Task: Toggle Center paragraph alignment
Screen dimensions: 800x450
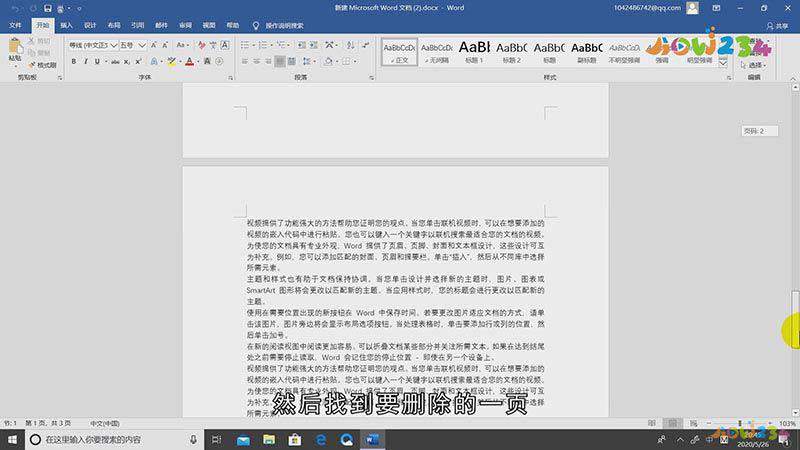Action: pos(257,62)
